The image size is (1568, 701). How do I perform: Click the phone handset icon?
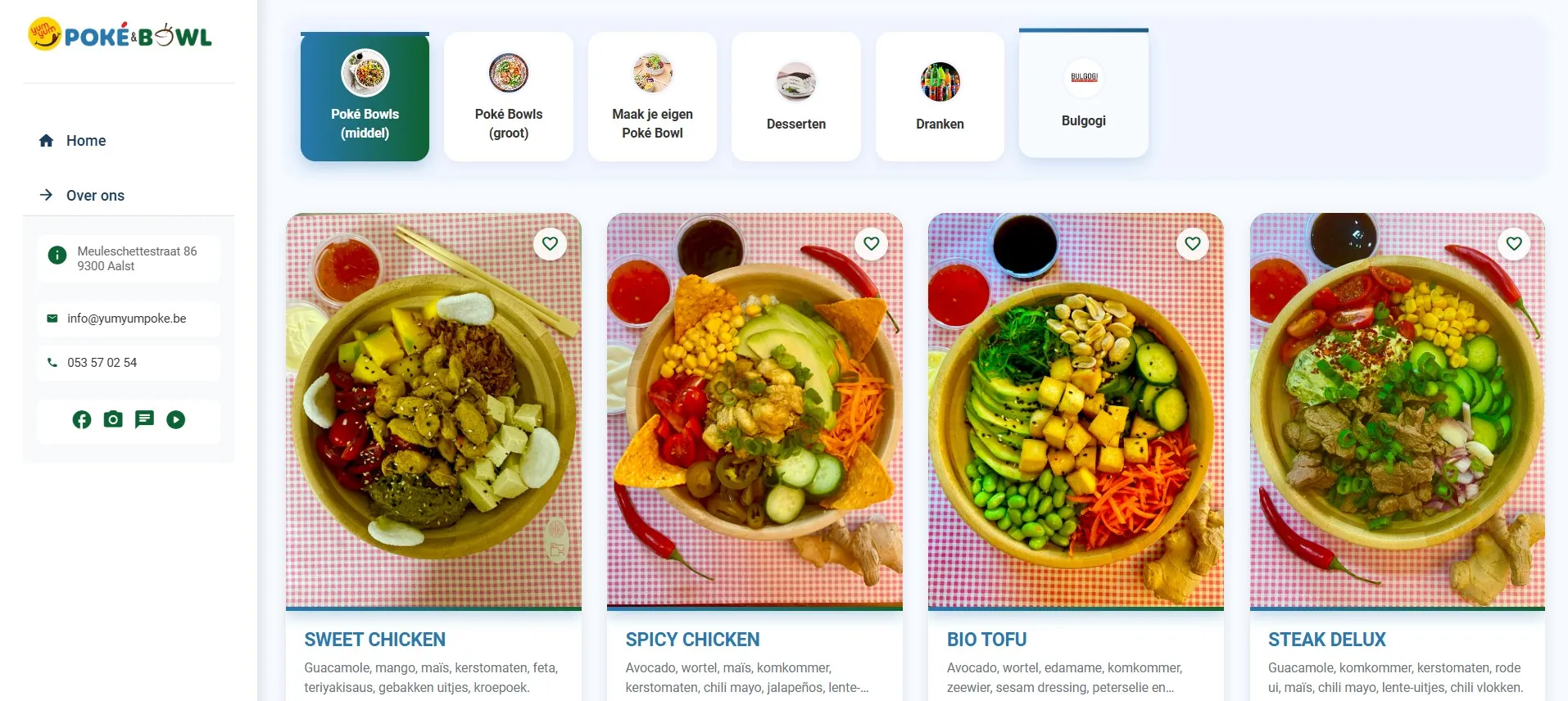[52, 363]
